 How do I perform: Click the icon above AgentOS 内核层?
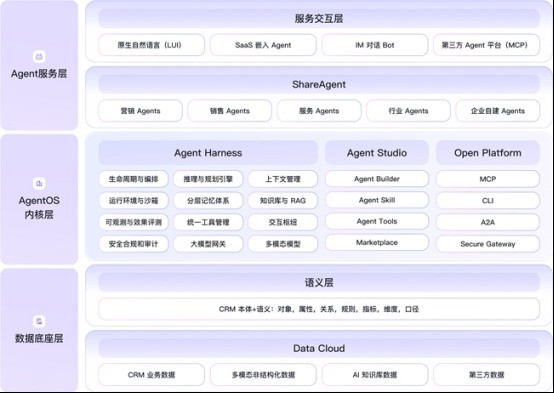click(39, 183)
